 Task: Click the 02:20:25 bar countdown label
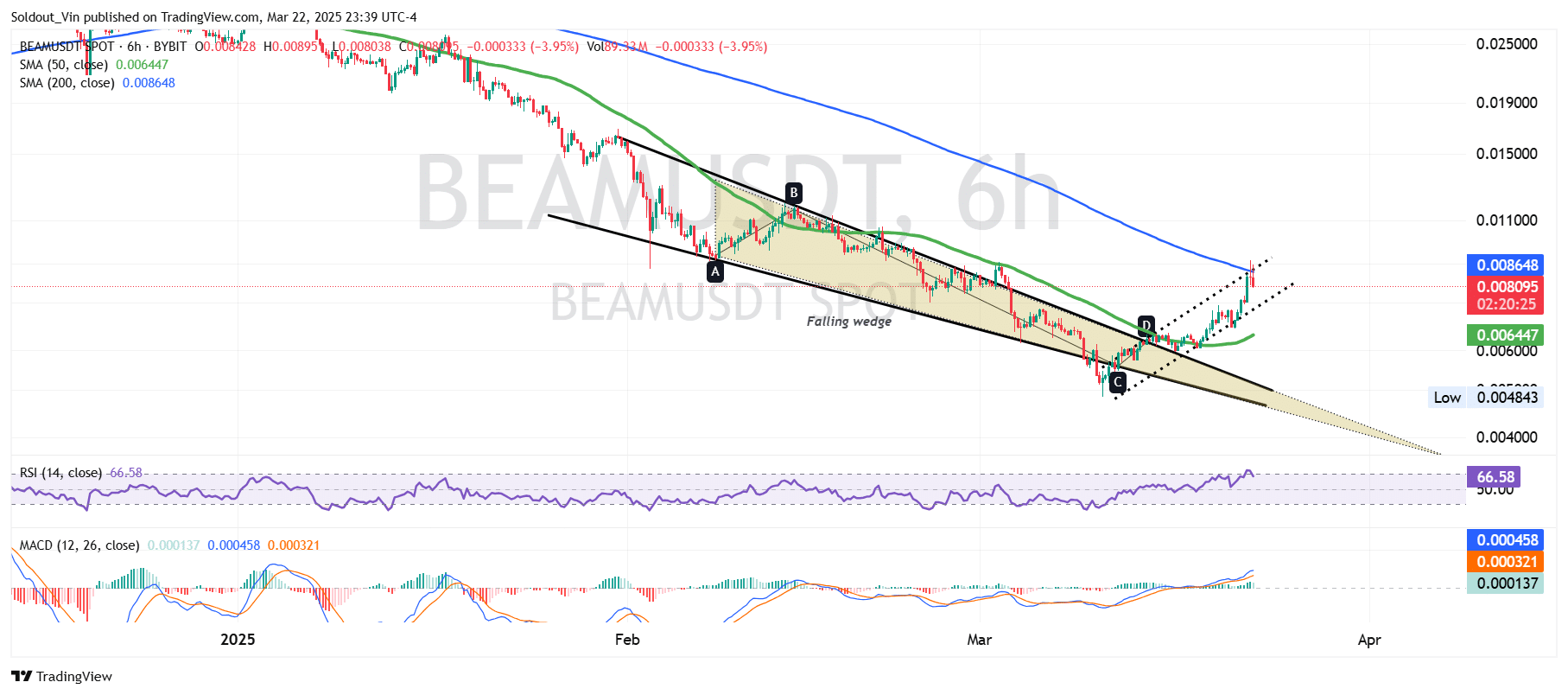click(1507, 304)
